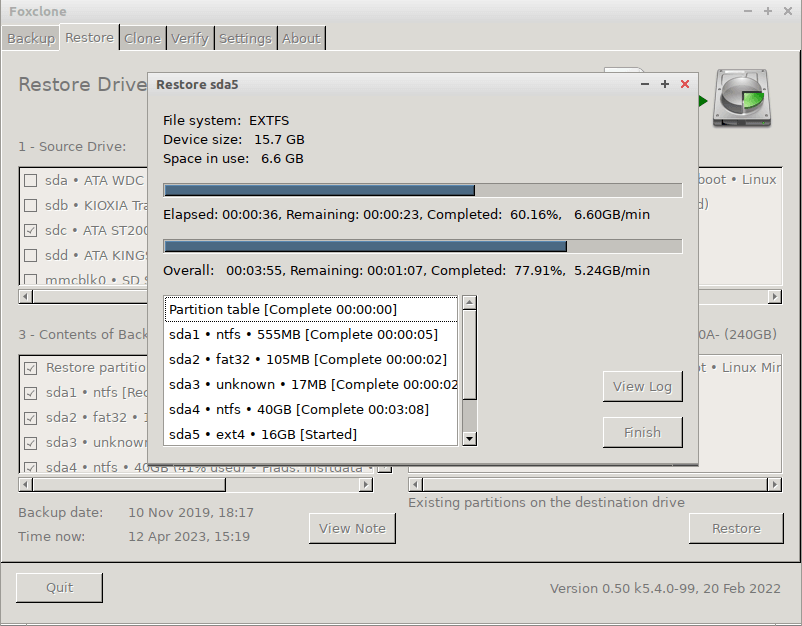Toggle the Restore partition table checkbox
Screen dimensions: 802x626
pos(31,368)
